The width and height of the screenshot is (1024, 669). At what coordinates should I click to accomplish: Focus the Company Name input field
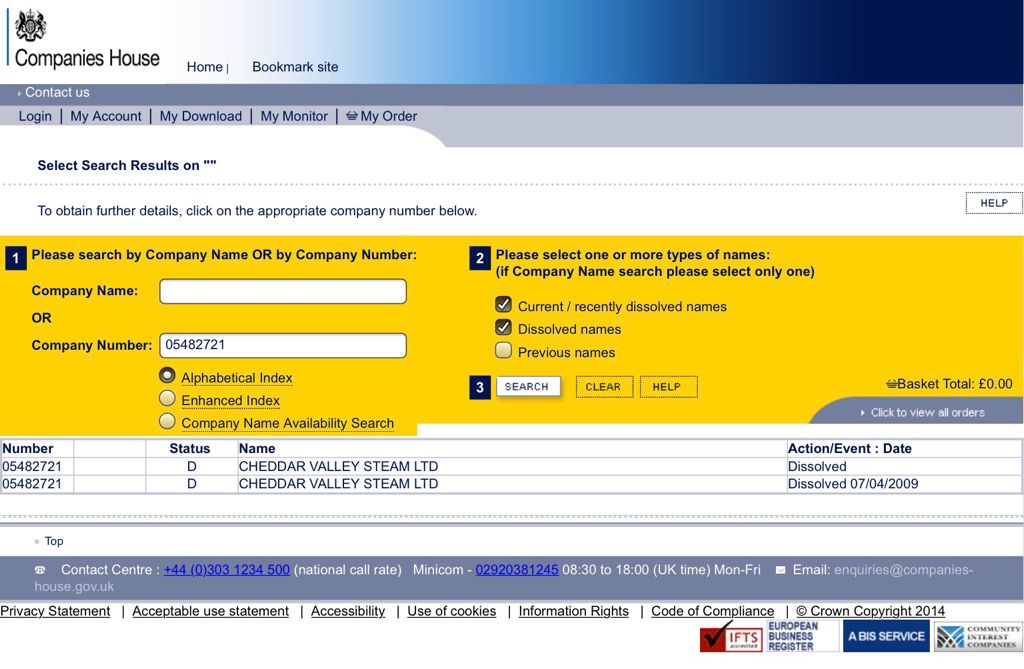point(283,291)
